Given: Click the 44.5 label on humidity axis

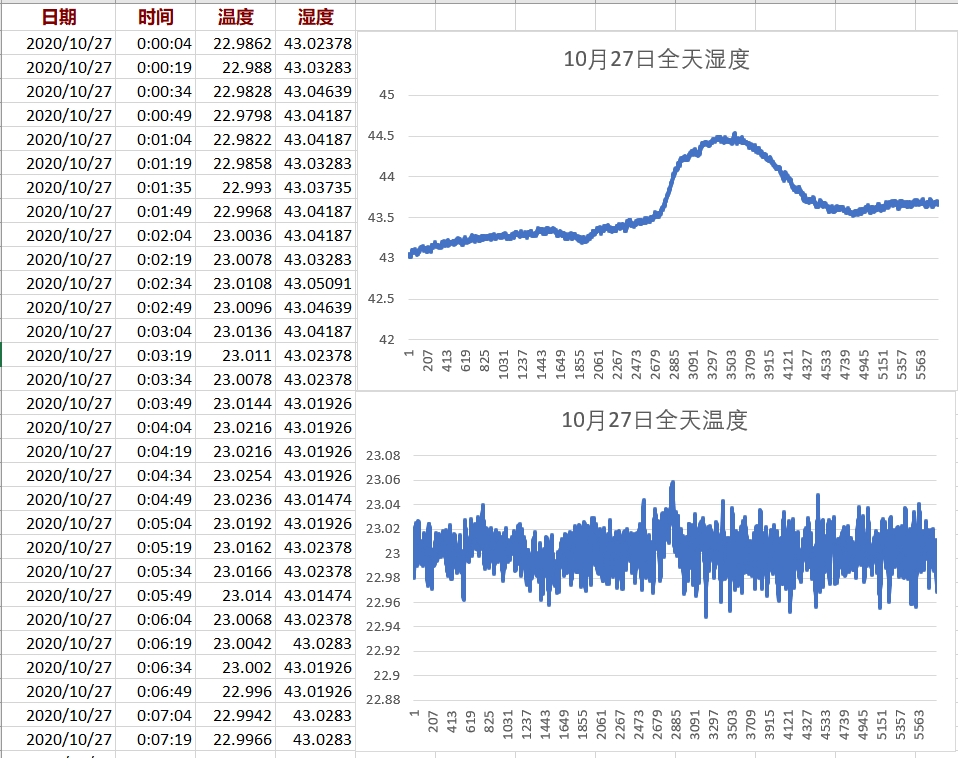Looking at the screenshot, I should point(381,136).
